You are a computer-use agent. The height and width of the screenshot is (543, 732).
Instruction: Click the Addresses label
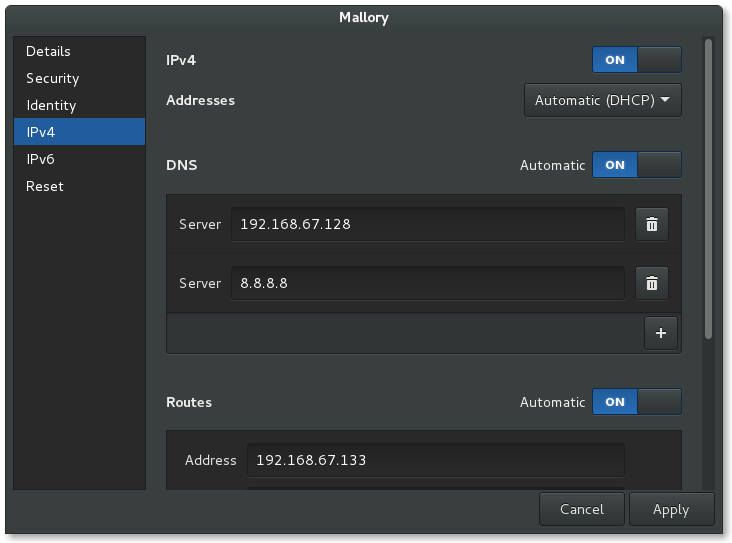[201, 100]
